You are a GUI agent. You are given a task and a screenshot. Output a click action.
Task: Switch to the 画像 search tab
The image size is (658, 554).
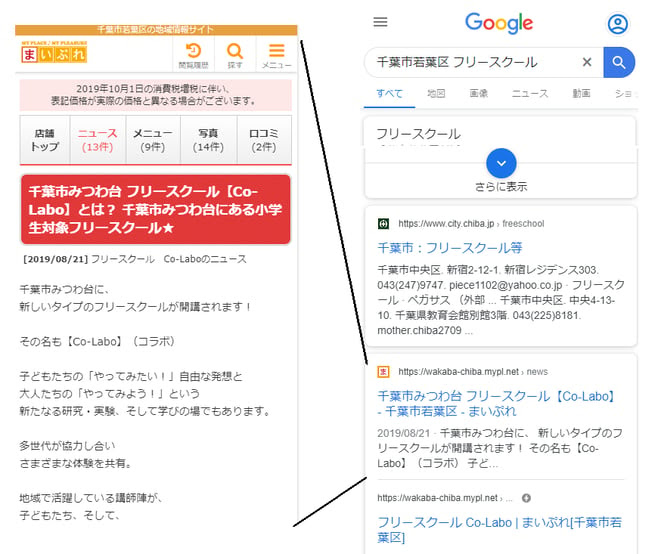tap(478, 94)
